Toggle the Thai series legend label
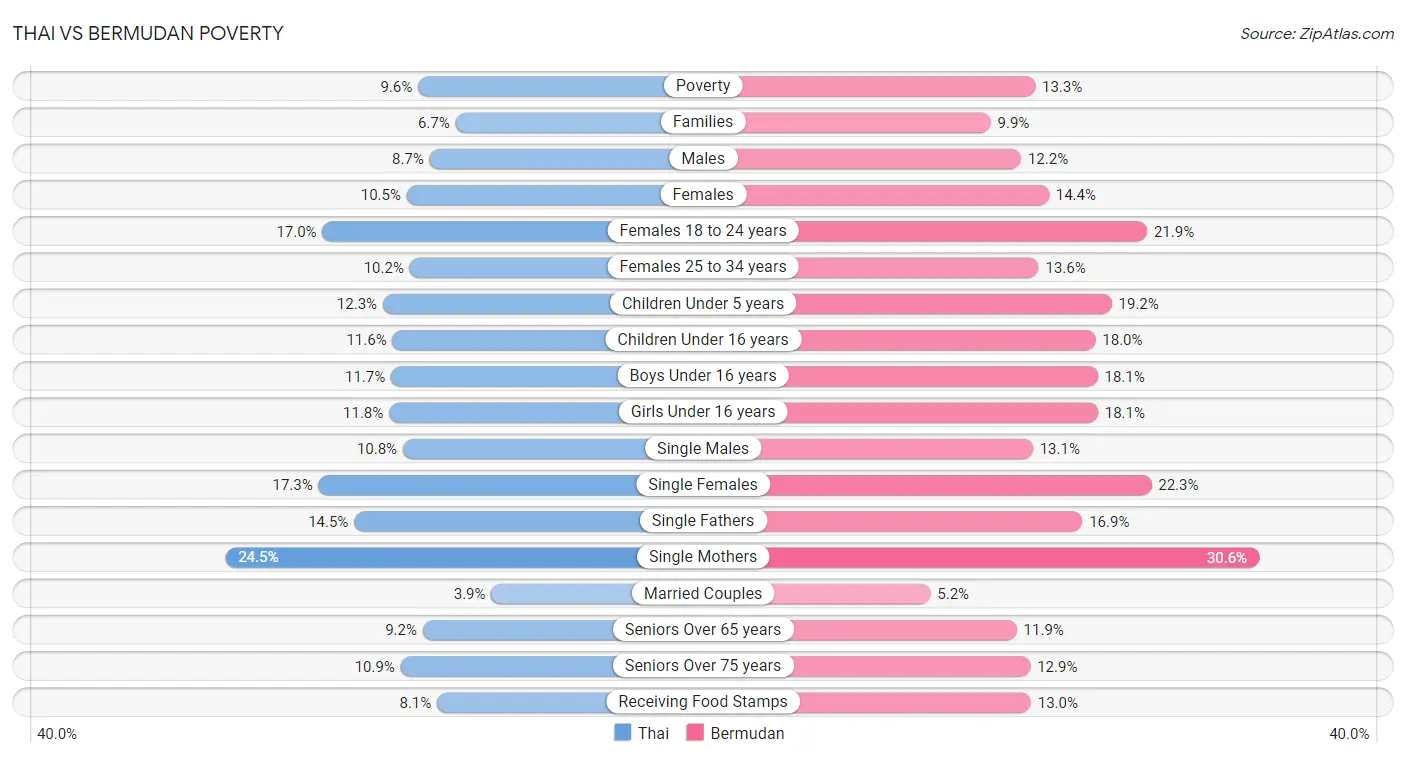Screen dimensions: 1406x758 [653, 733]
